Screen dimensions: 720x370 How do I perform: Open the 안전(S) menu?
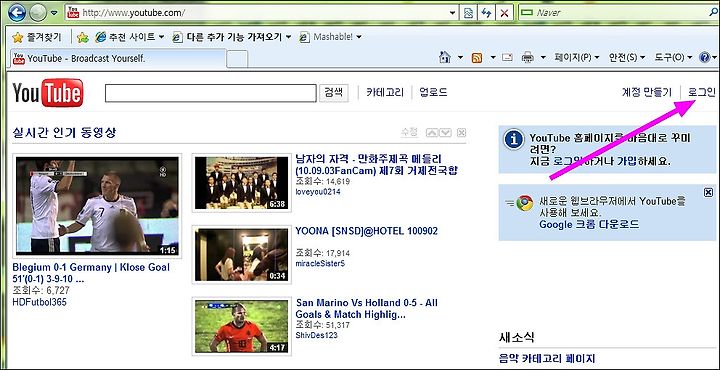point(627,57)
